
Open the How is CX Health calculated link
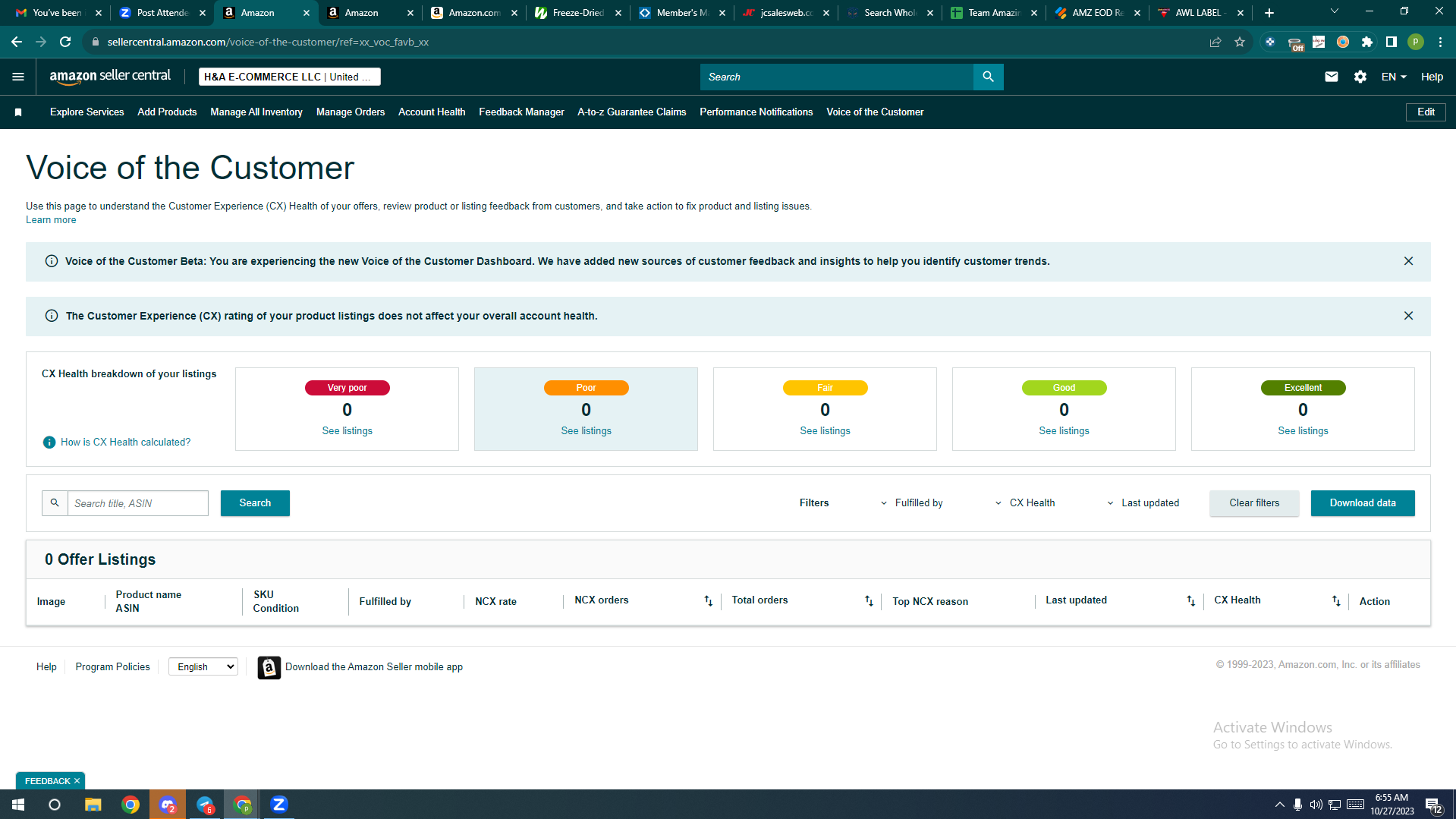126,443
